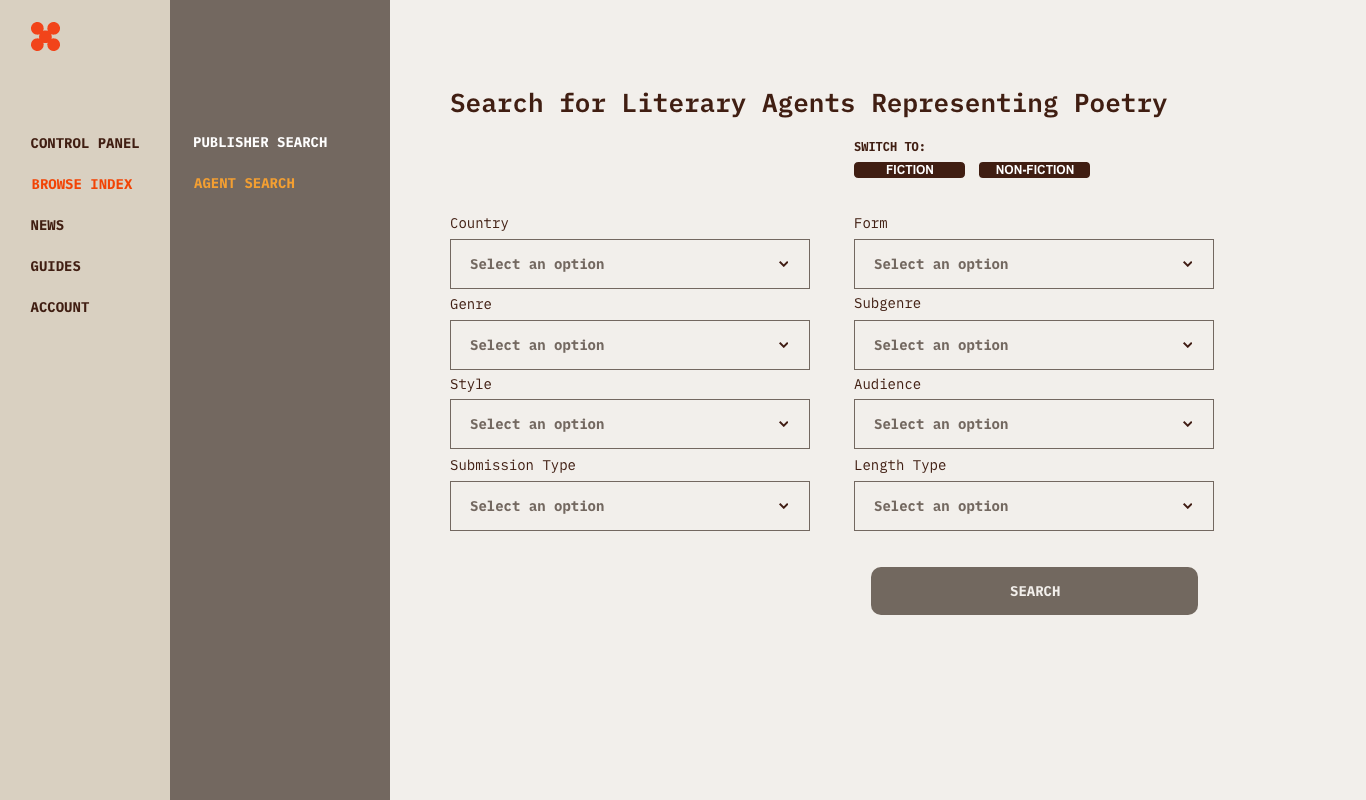
Task: Click the Submission Type chevron arrow
Action: click(784, 506)
